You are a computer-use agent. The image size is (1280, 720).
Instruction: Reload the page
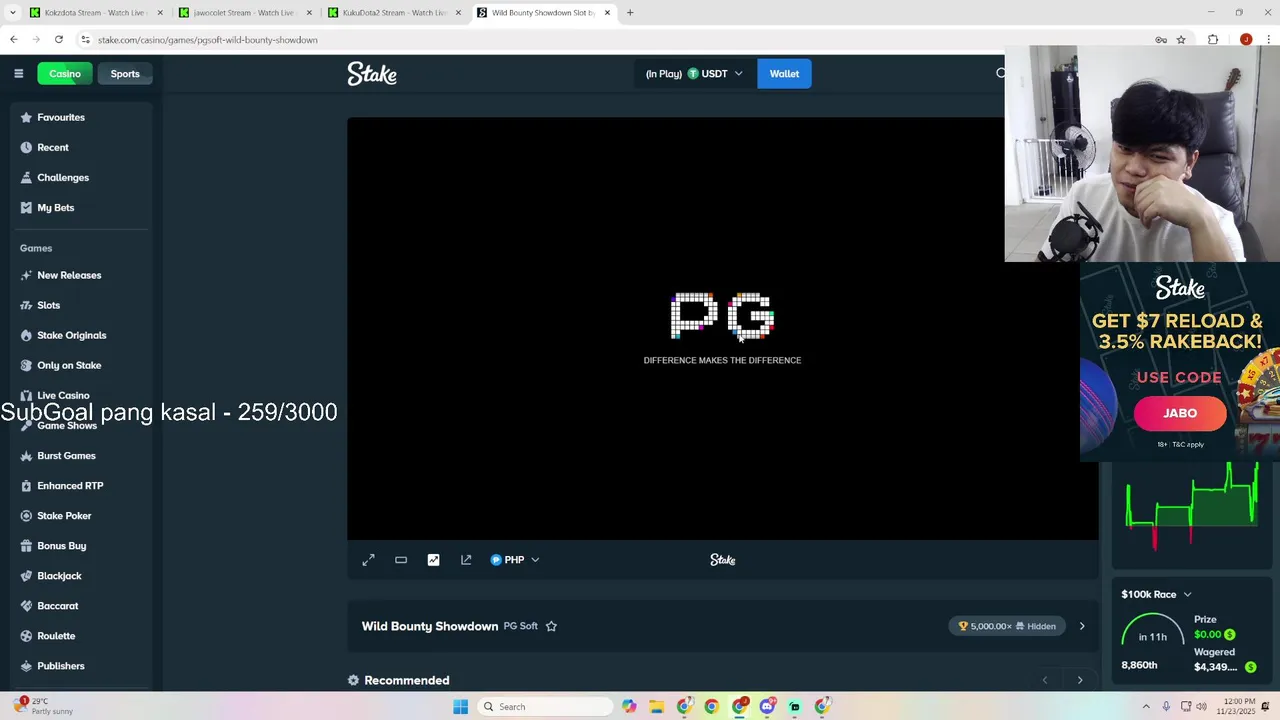(59, 40)
